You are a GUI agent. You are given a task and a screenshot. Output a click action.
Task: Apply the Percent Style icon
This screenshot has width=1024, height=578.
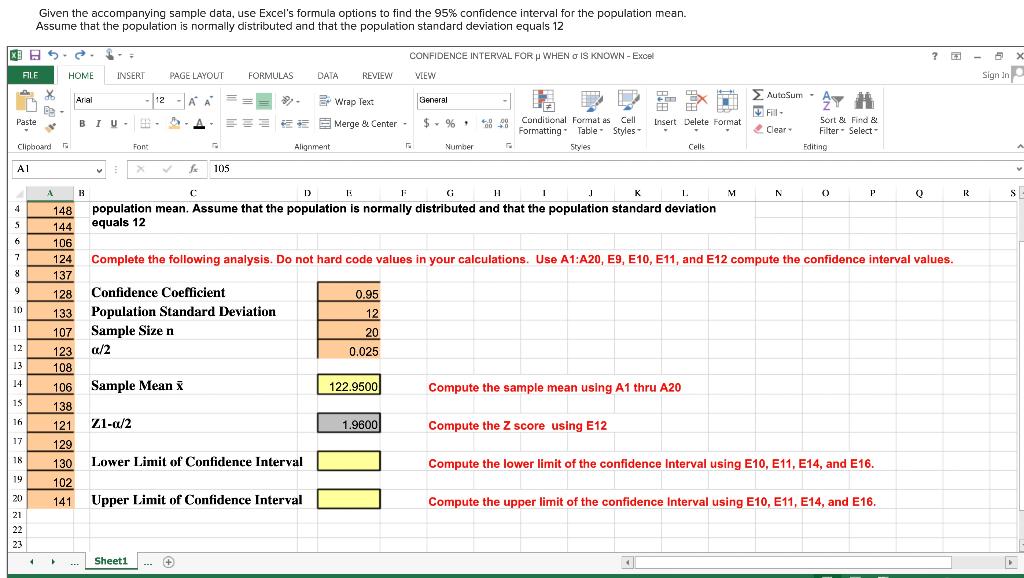[x=449, y=122]
